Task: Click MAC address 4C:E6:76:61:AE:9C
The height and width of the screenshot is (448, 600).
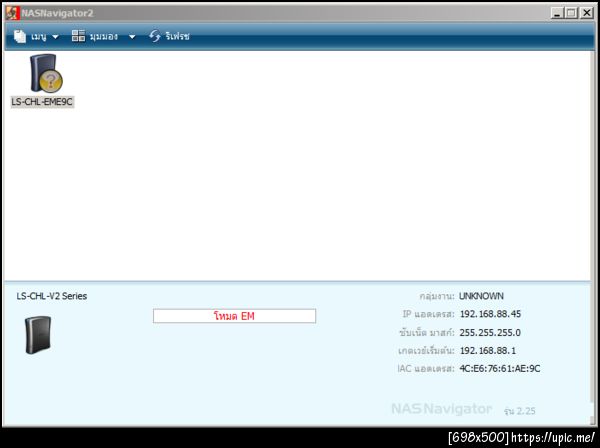Action: (x=500, y=368)
